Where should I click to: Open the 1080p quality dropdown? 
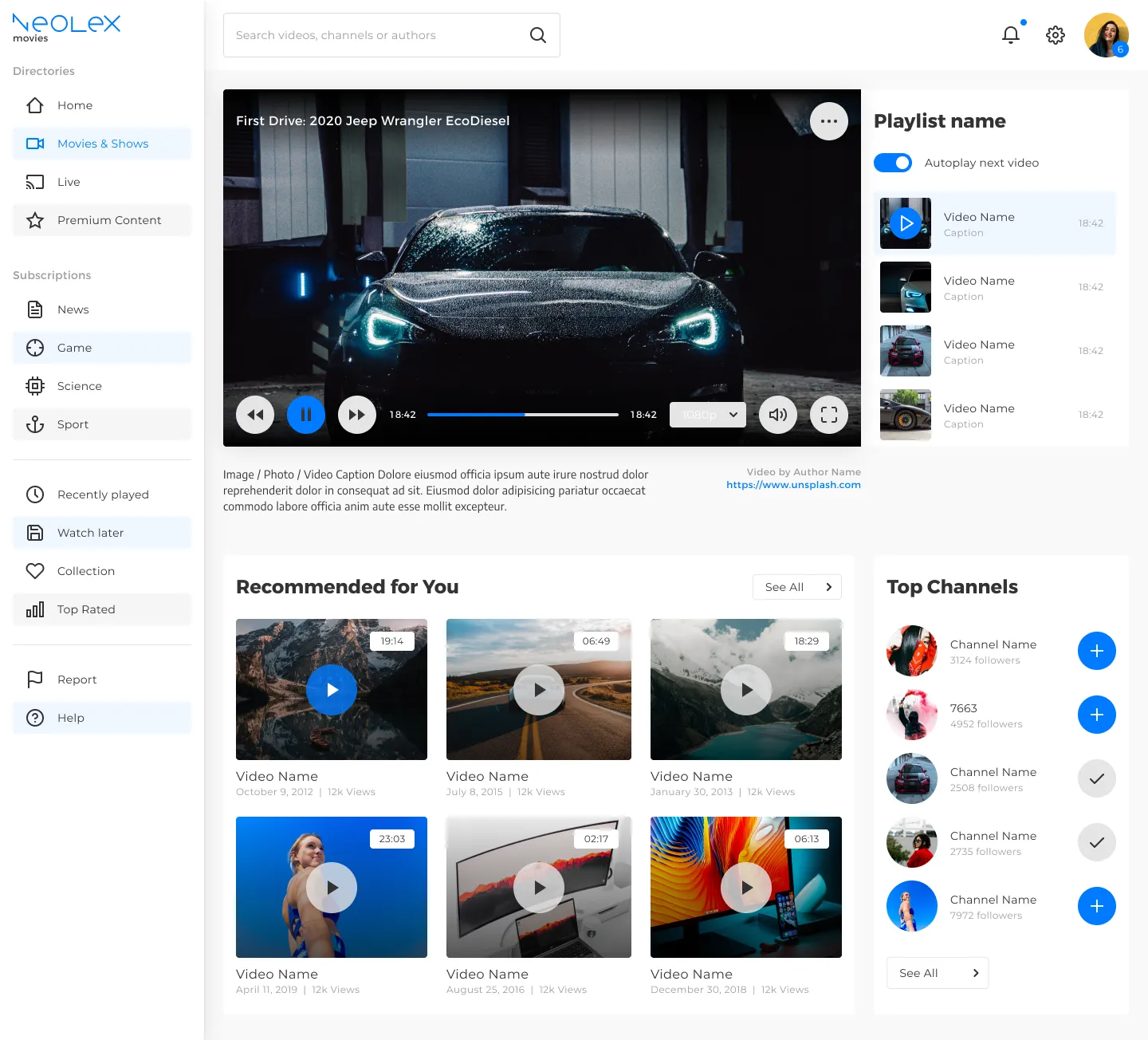point(707,415)
